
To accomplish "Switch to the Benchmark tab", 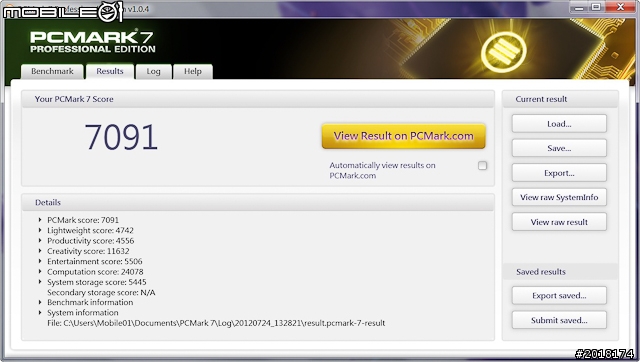I will pos(52,71).
